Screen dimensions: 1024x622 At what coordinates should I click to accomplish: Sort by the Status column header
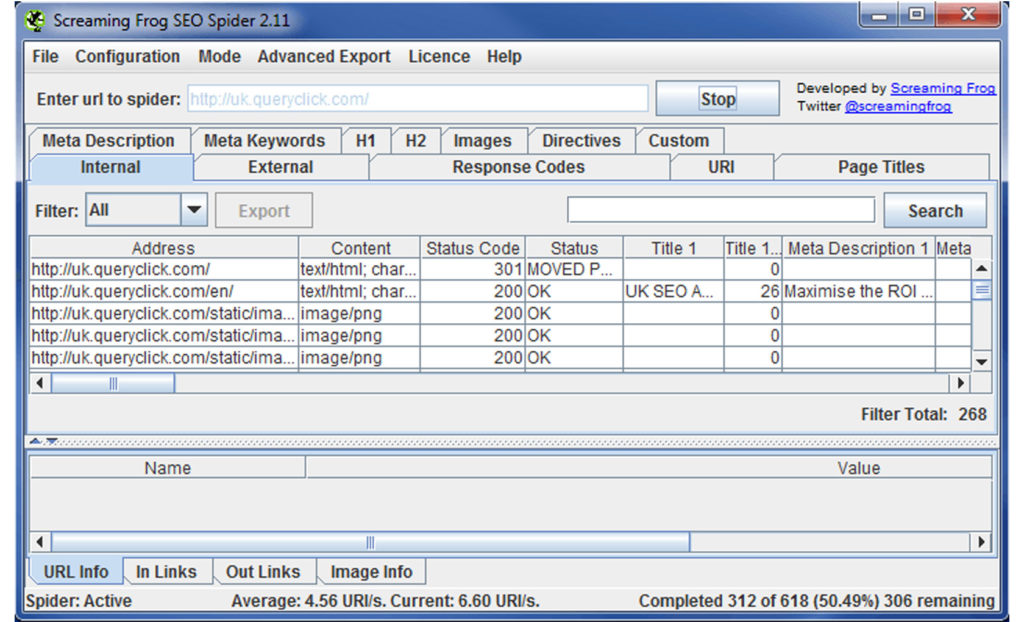click(x=574, y=248)
